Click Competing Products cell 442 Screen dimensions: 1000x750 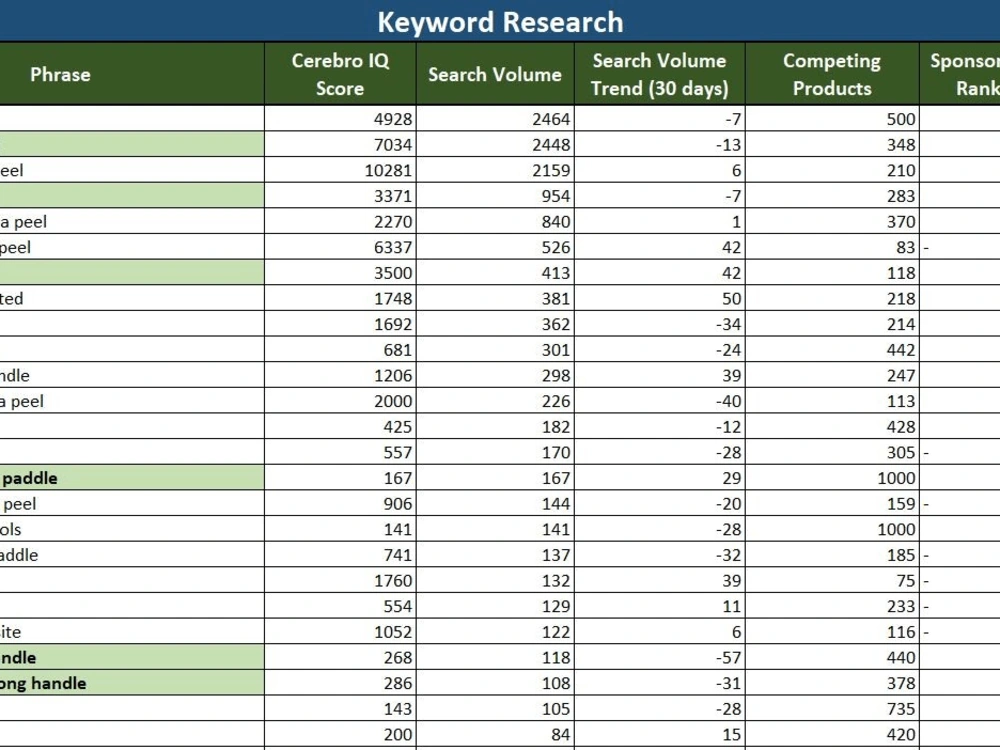[x=832, y=349]
